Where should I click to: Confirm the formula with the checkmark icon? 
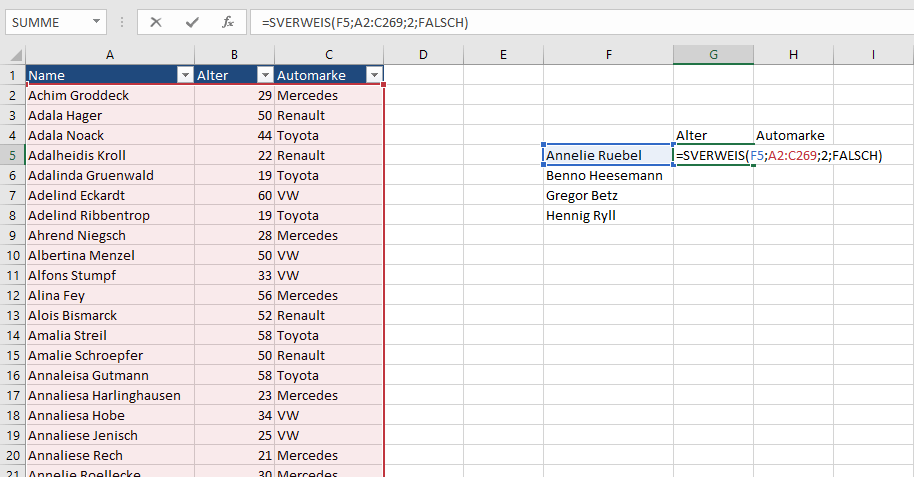click(x=192, y=23)
